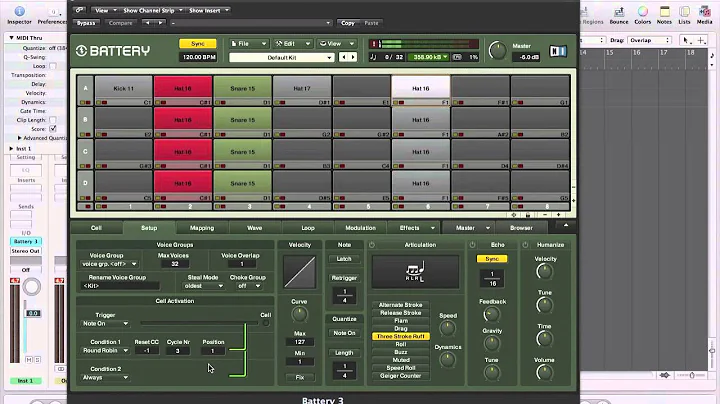Click the velocity Fix button
Viewport: 720px width, 404px height.
click(299, 377)
